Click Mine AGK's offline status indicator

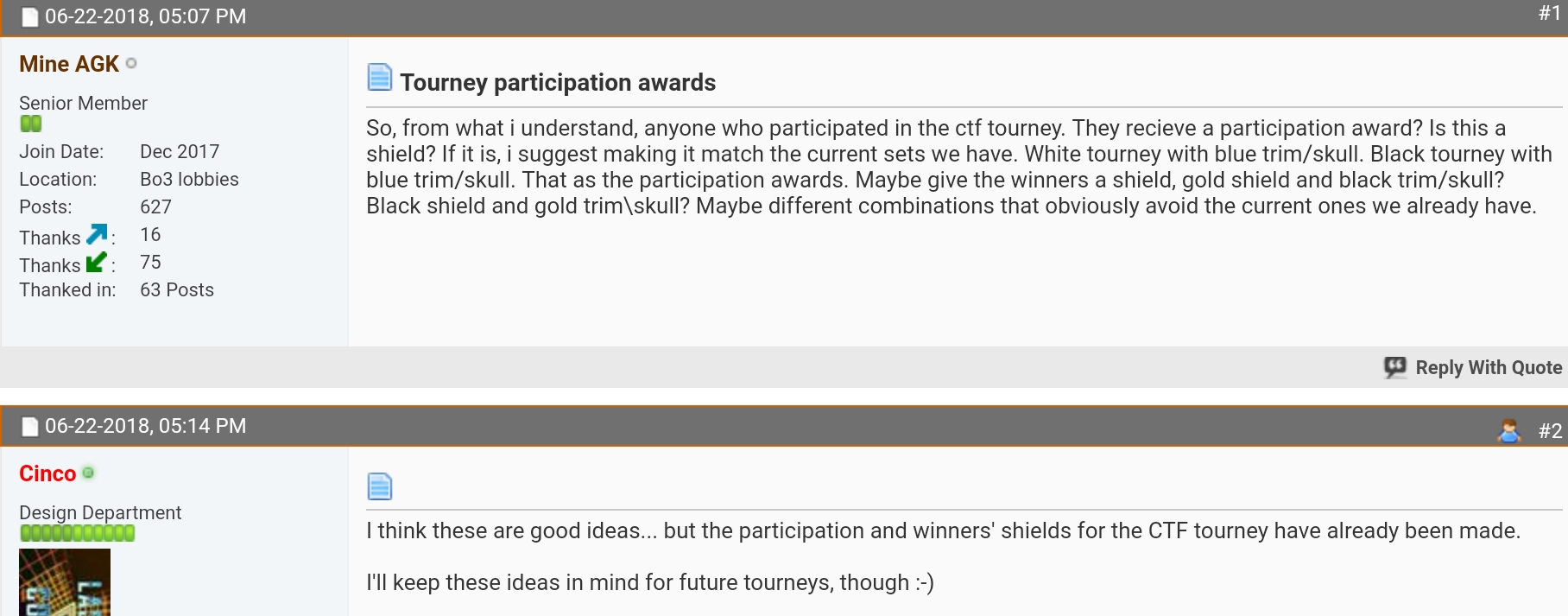[x=131, y=63]
